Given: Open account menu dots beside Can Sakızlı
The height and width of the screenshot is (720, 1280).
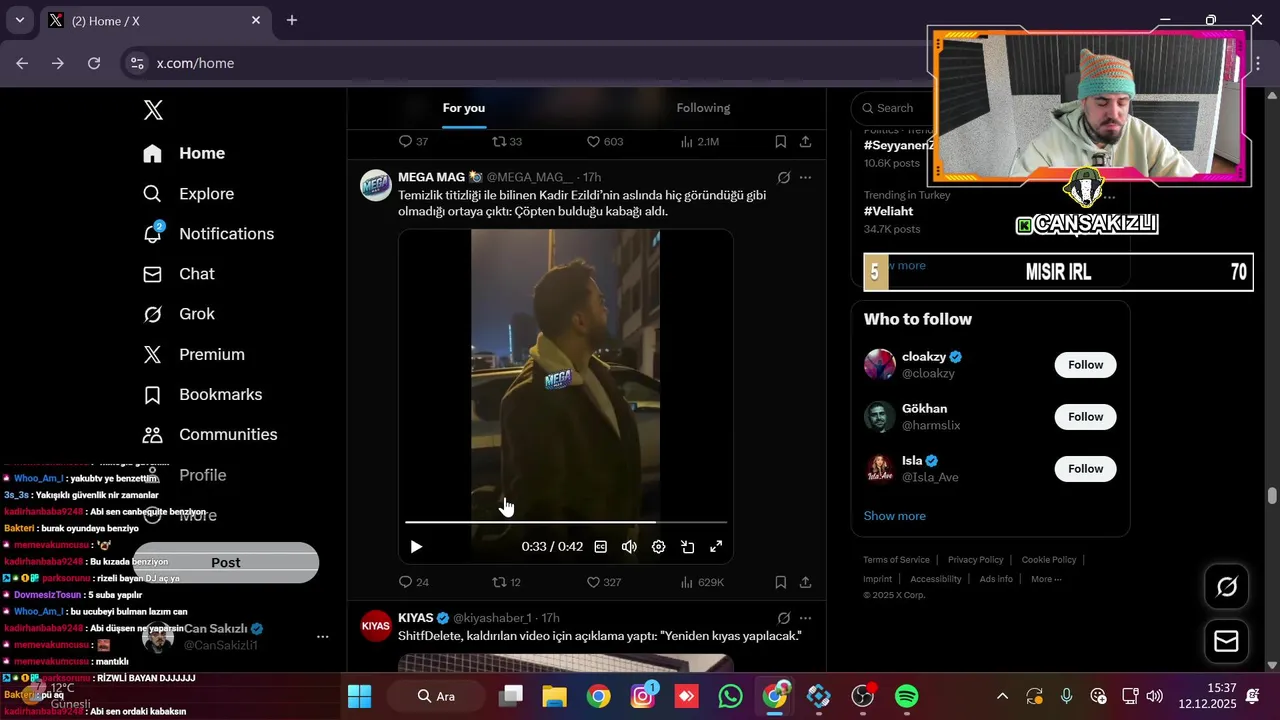Looking at the screenshot, I should click(x=322, y=637).
